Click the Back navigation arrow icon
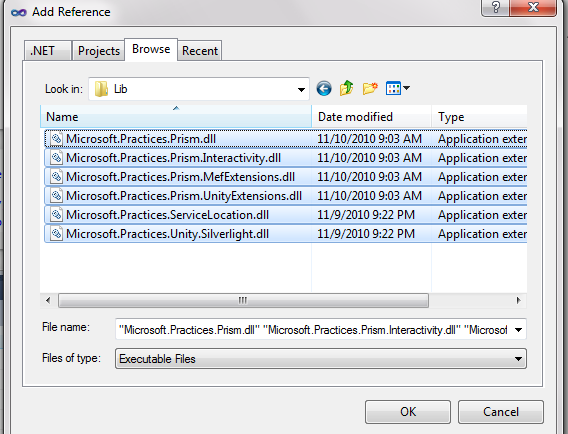 pos(324,88)
